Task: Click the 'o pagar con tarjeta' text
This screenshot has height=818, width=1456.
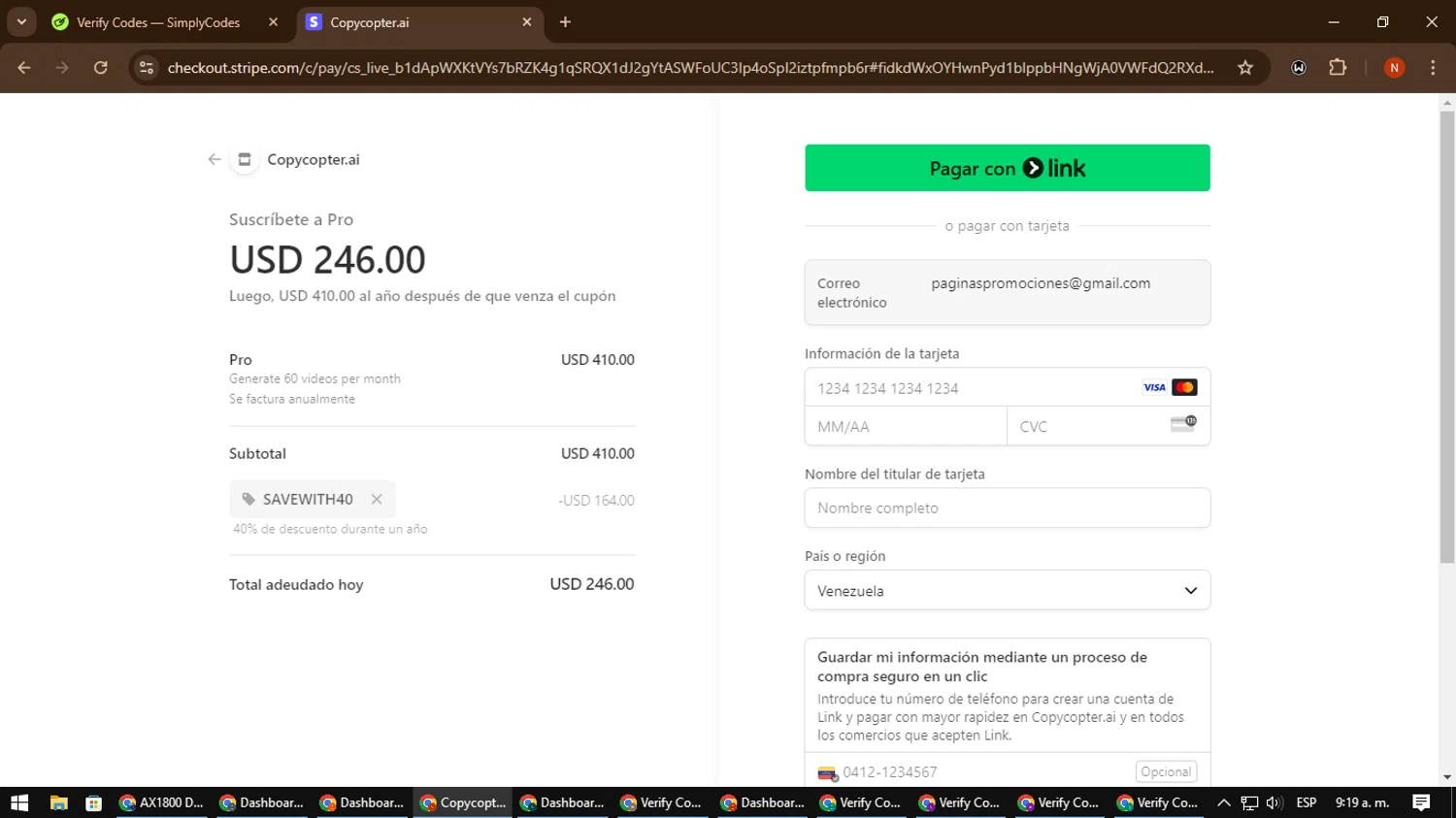Action: (1008, 226)
